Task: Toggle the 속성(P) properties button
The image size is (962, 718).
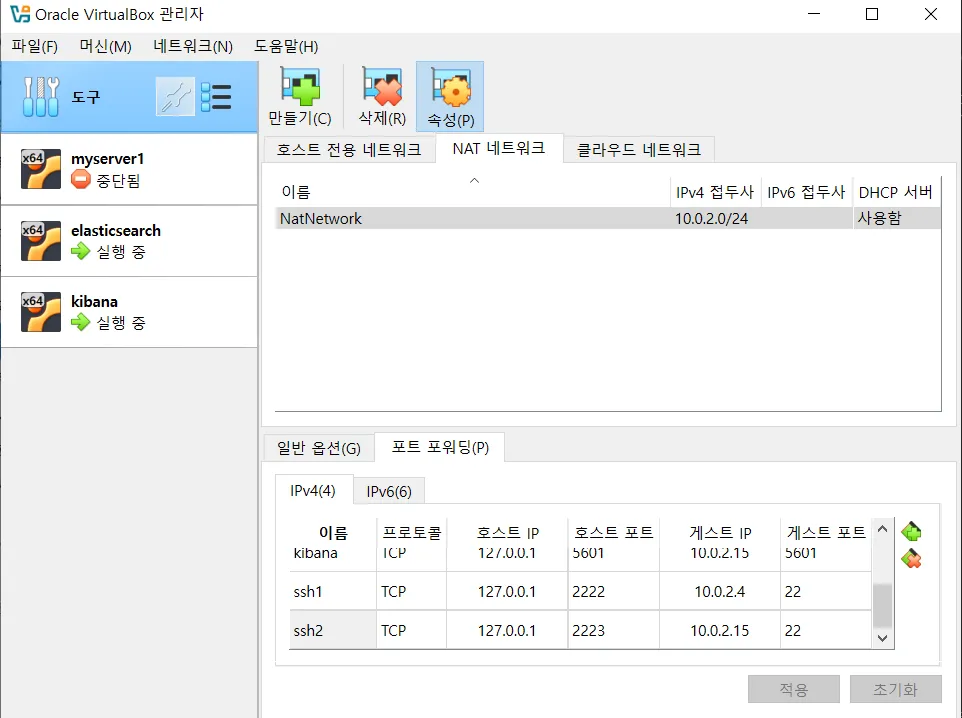Action: pyautogui.click(x=450, y=96)
